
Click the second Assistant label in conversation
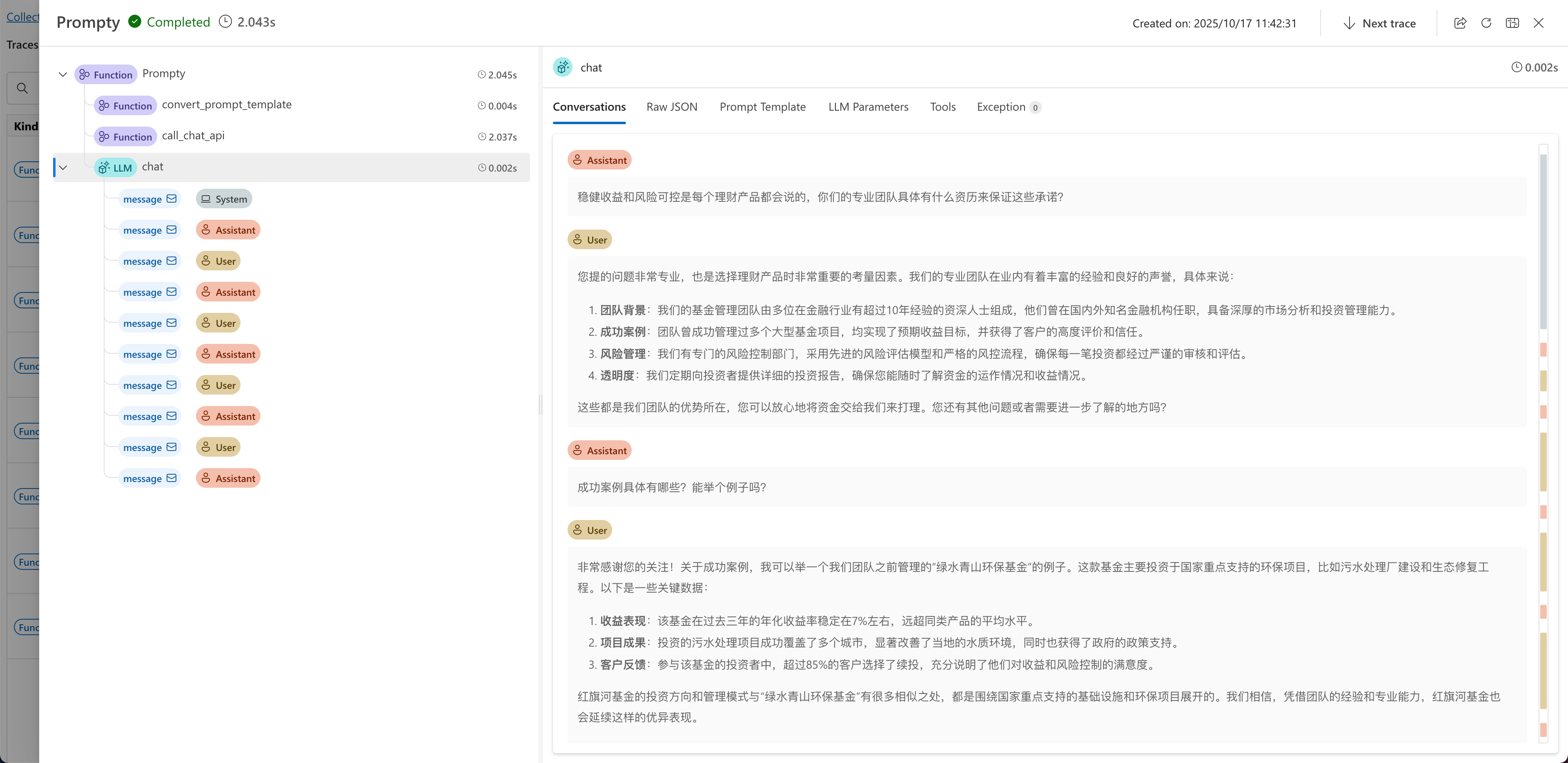[599, 451]
